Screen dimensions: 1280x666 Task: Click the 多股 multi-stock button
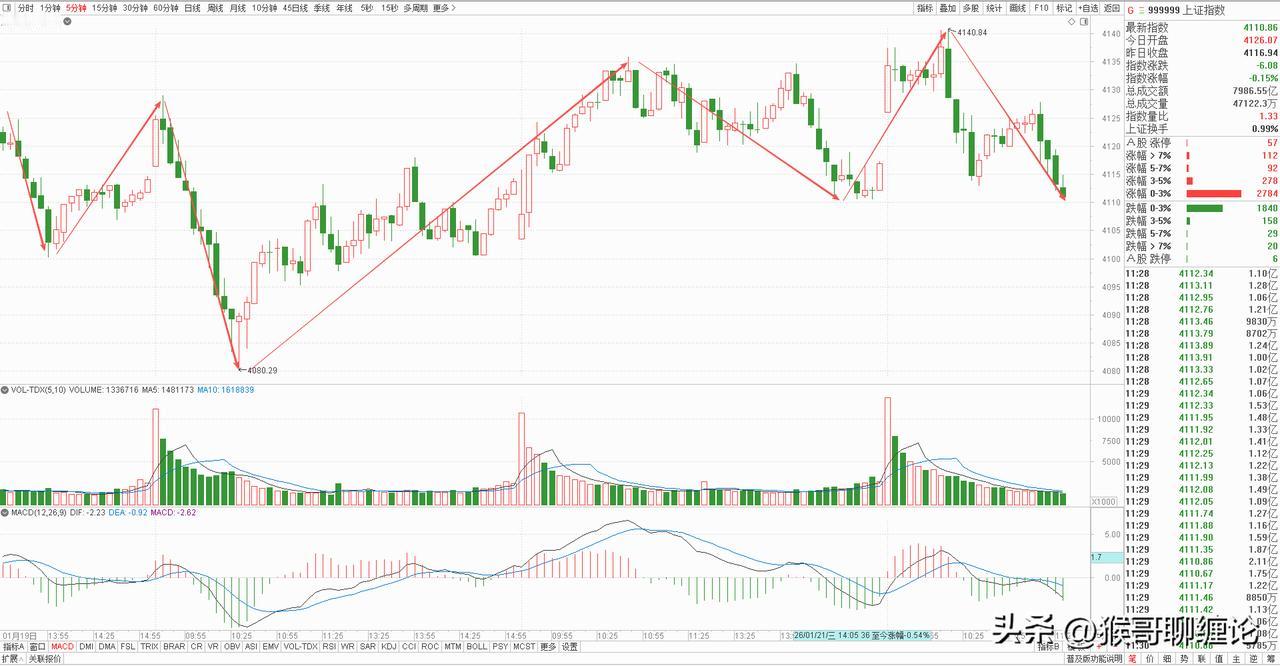[x=971, y=8]
